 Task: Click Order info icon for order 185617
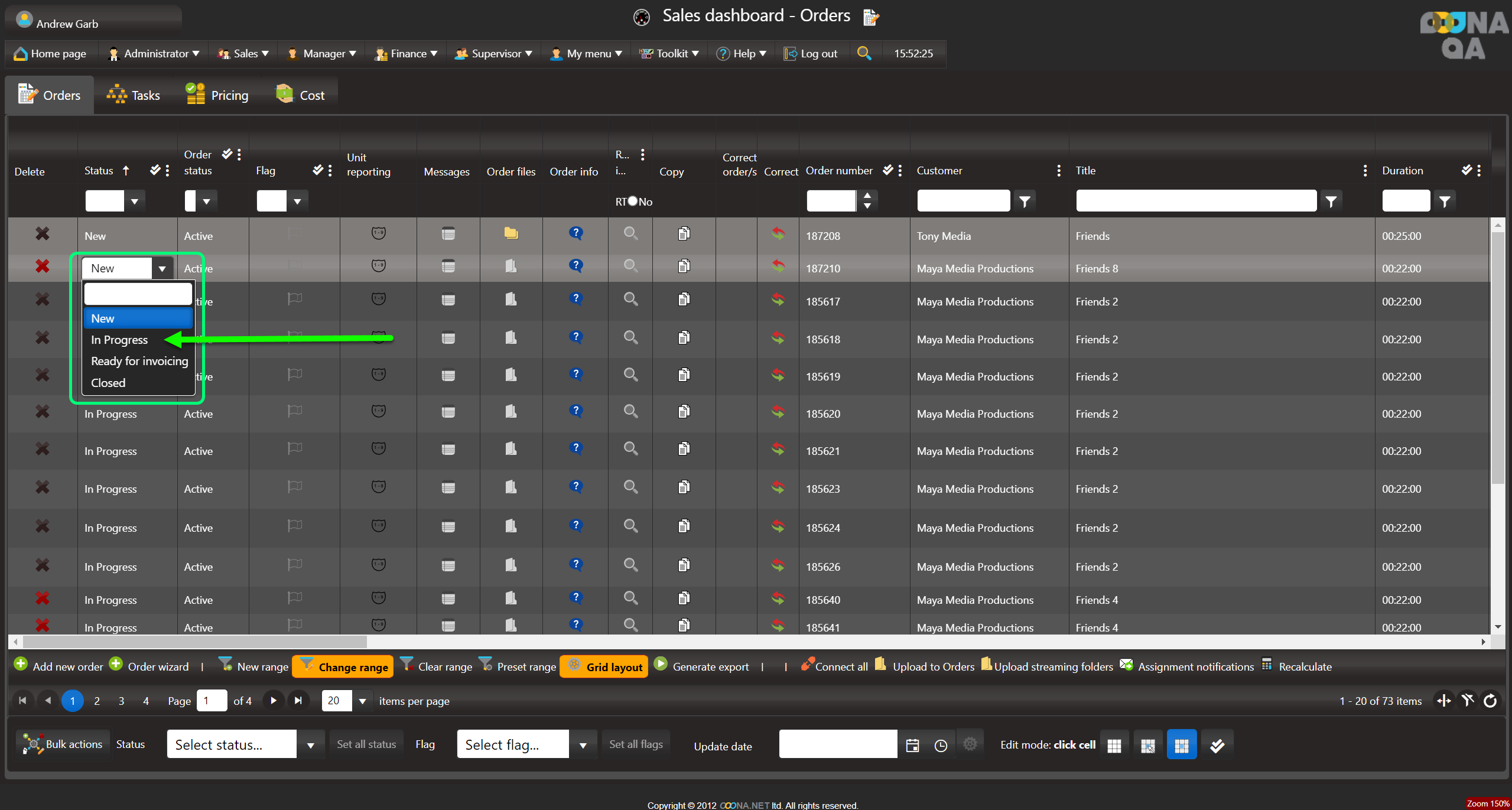[575, 299]
